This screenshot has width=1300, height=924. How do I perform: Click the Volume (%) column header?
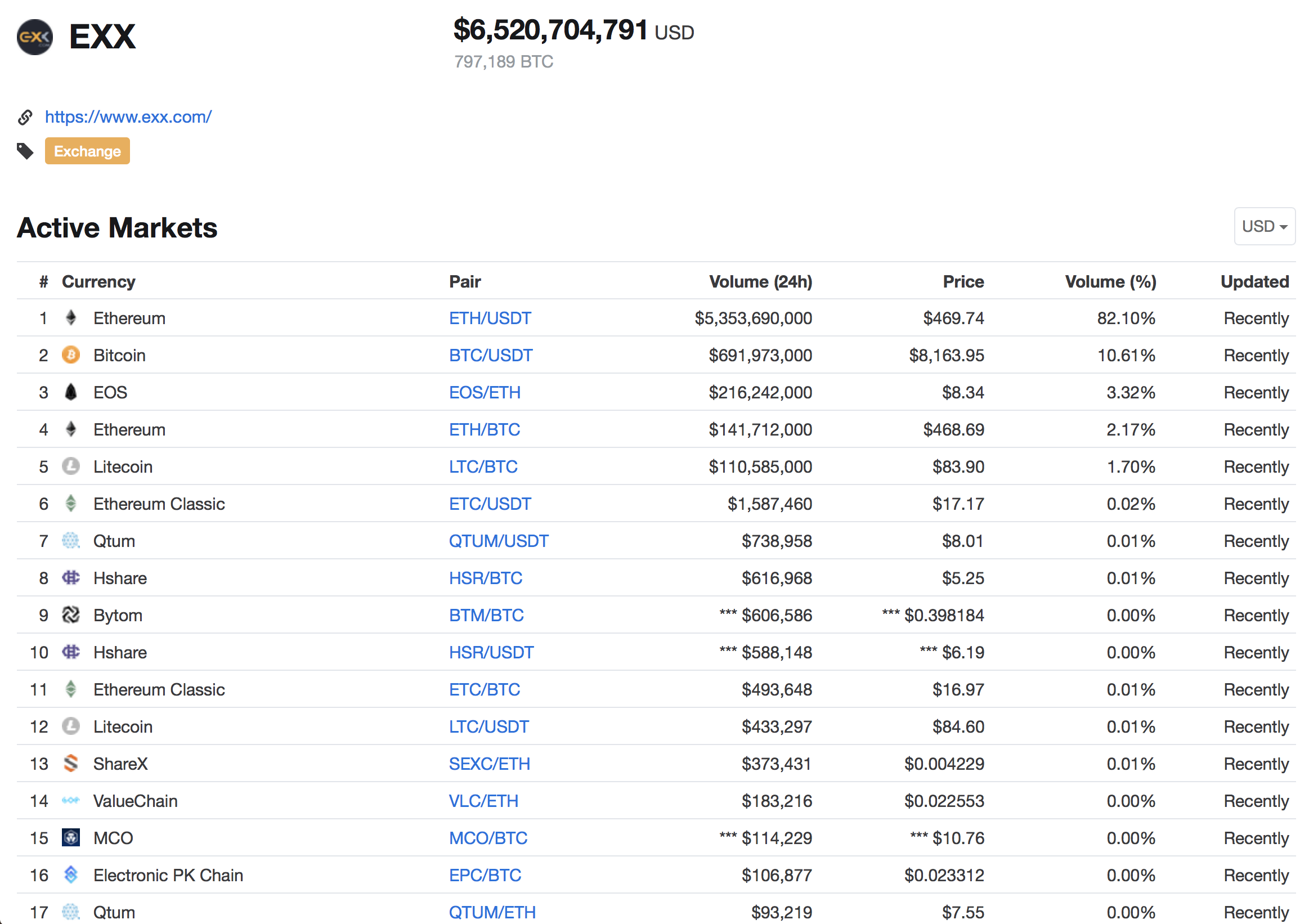[1111, 281]
